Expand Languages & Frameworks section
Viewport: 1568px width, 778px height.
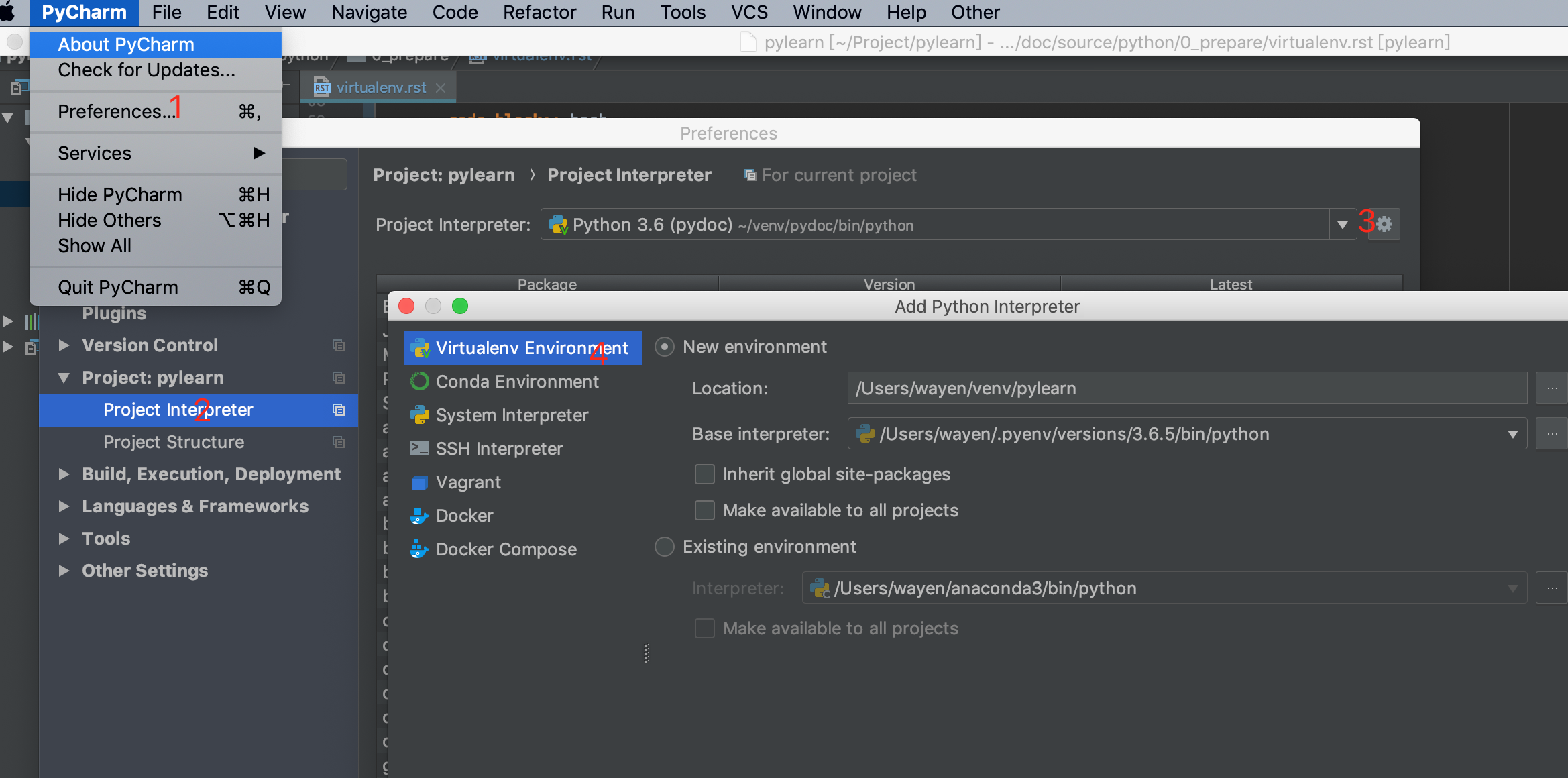(x=64, y=506)
